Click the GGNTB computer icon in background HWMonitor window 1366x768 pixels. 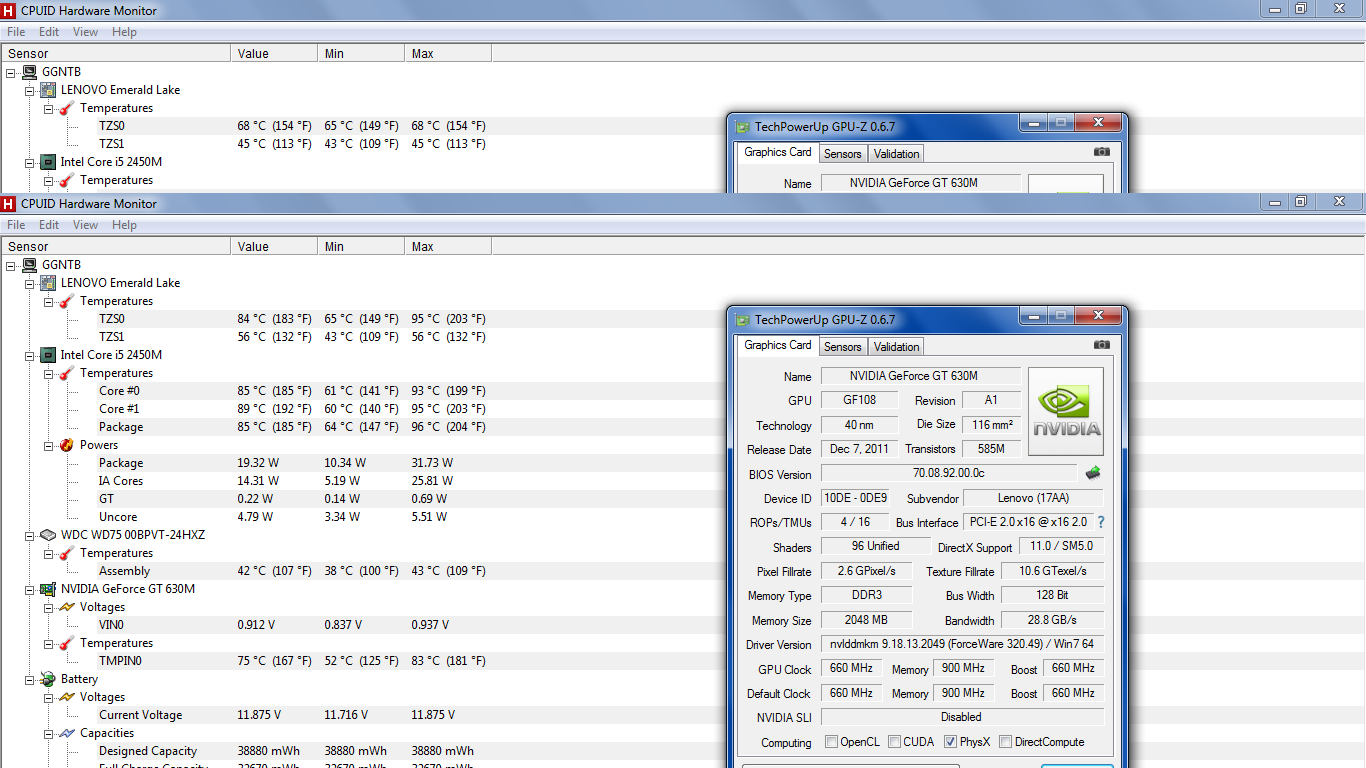click(x=29, y=72)
